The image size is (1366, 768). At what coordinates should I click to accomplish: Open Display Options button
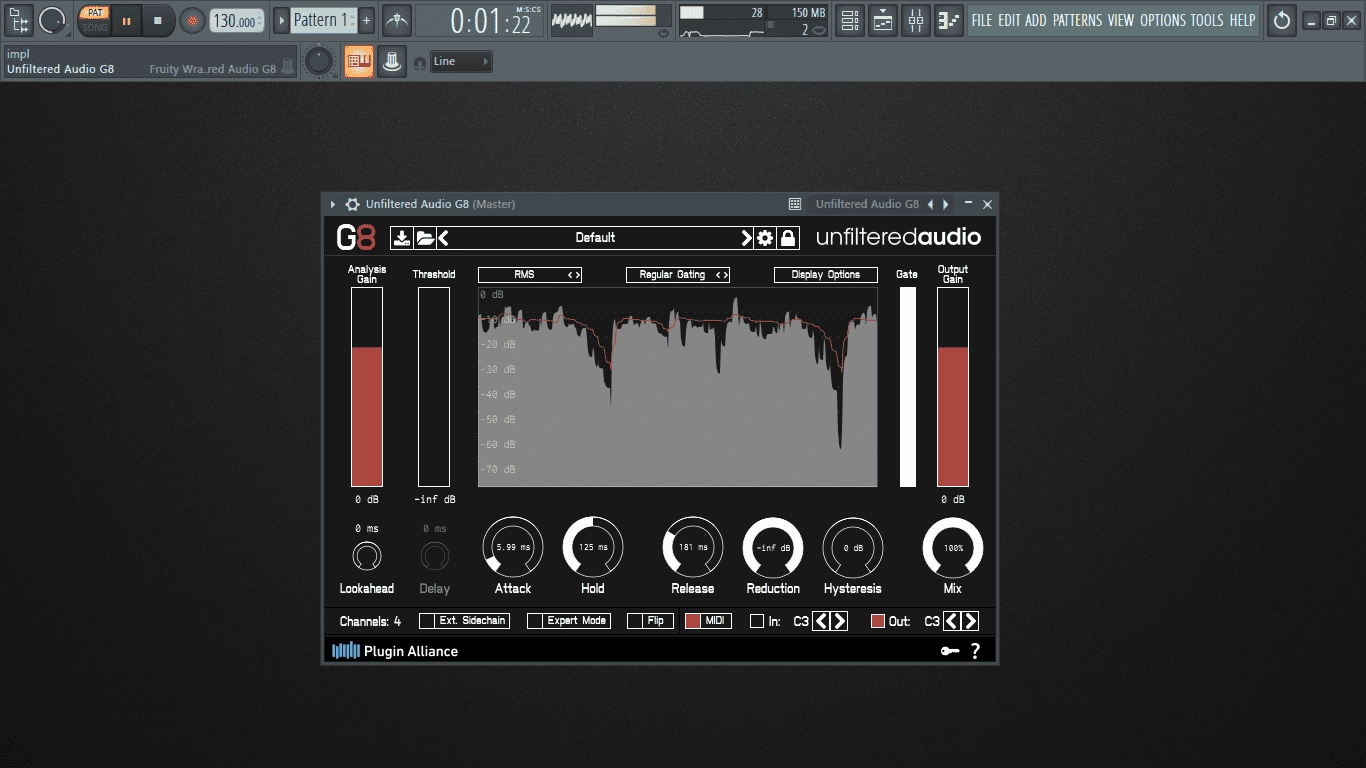coord(826,275)
